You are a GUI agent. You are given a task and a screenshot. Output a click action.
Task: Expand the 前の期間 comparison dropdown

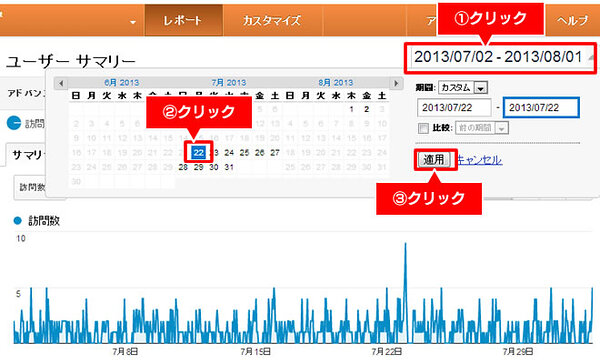tap(482, 128)
